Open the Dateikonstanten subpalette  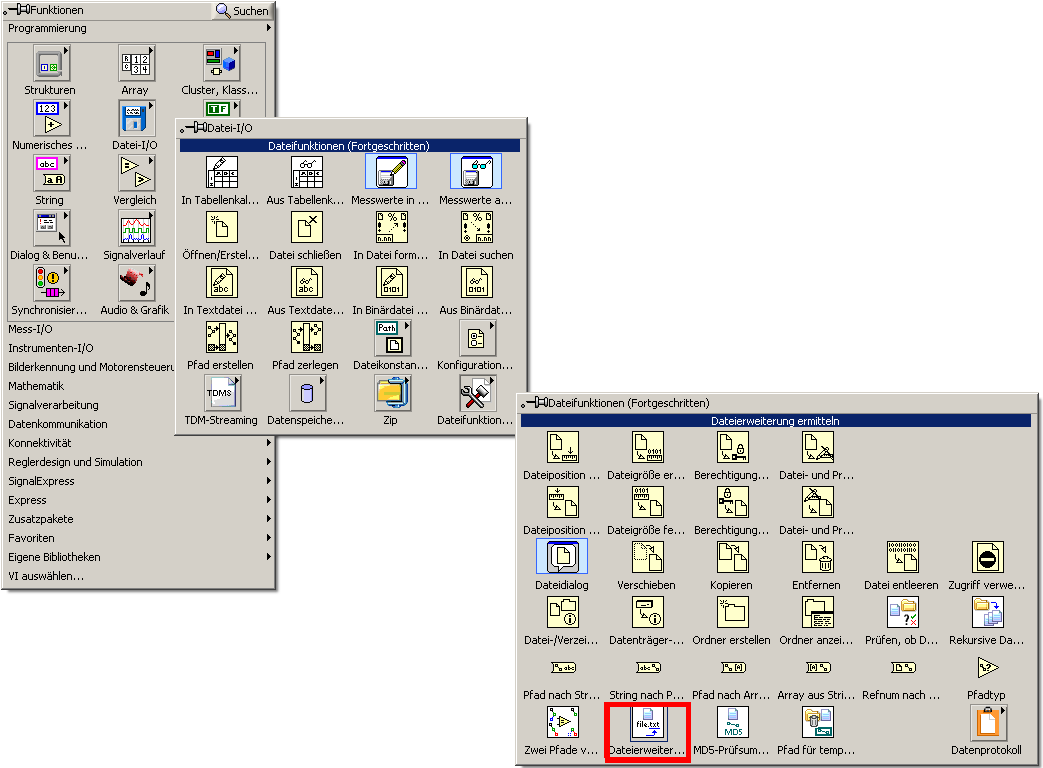tap(392, 338)
